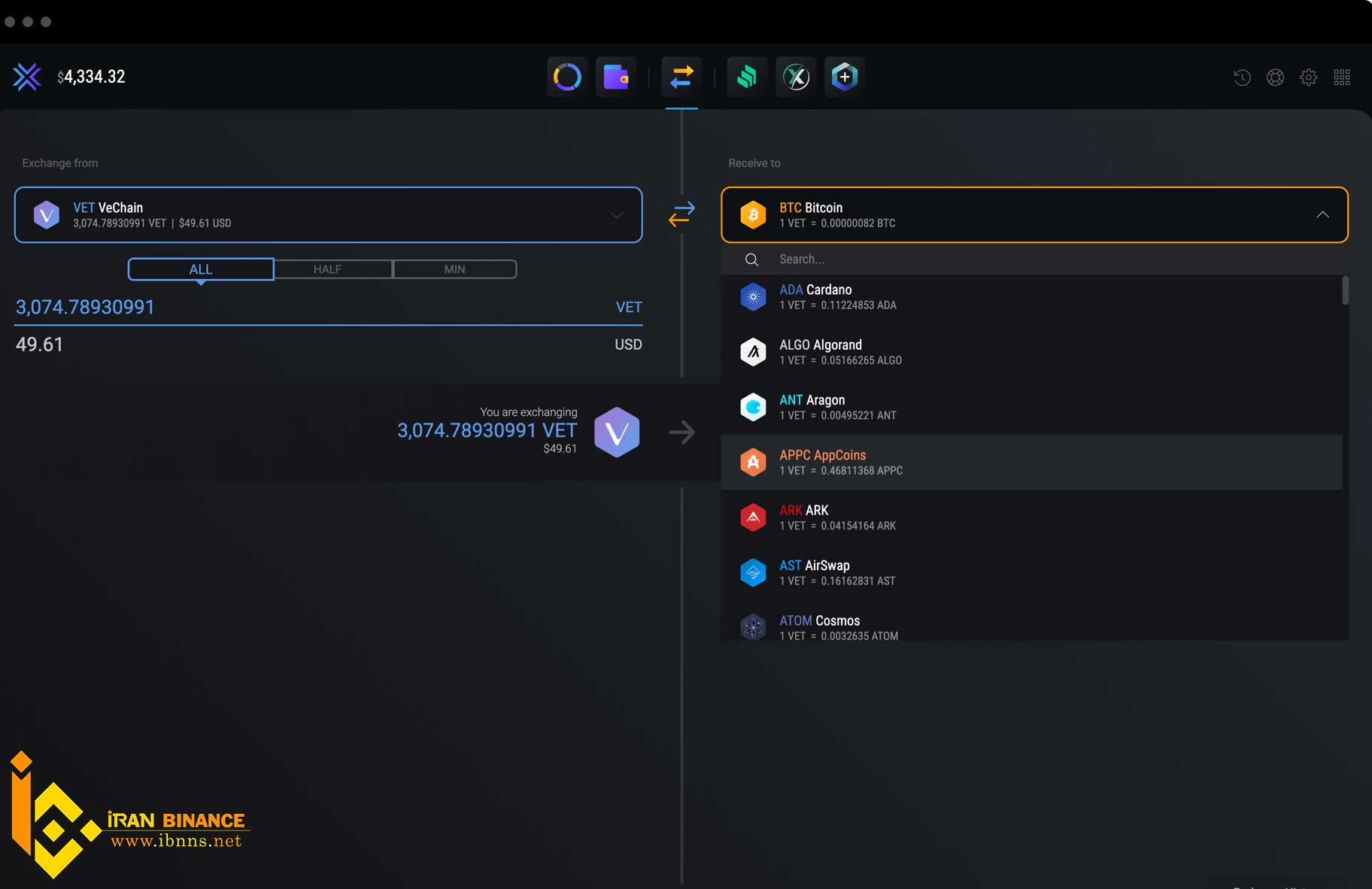
Task: Open the settings gear icon
Action: (x=1309, y=77)
